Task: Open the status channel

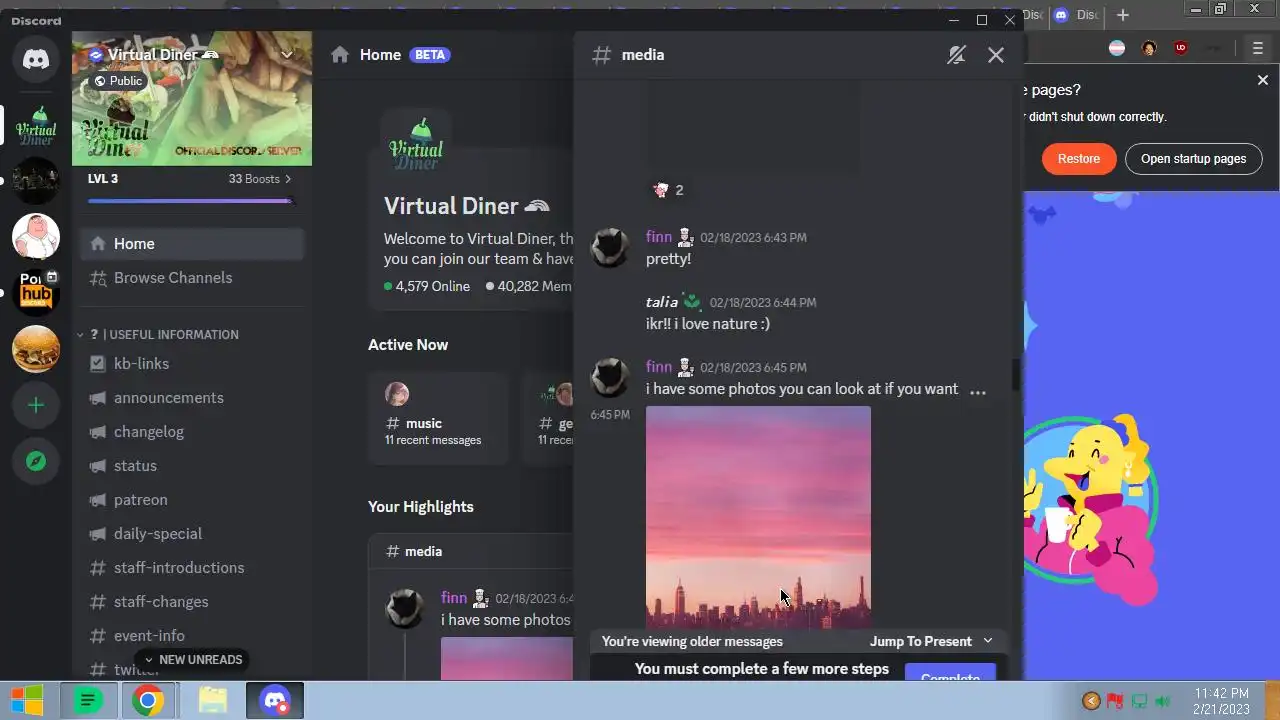Action: coord(192,466)
